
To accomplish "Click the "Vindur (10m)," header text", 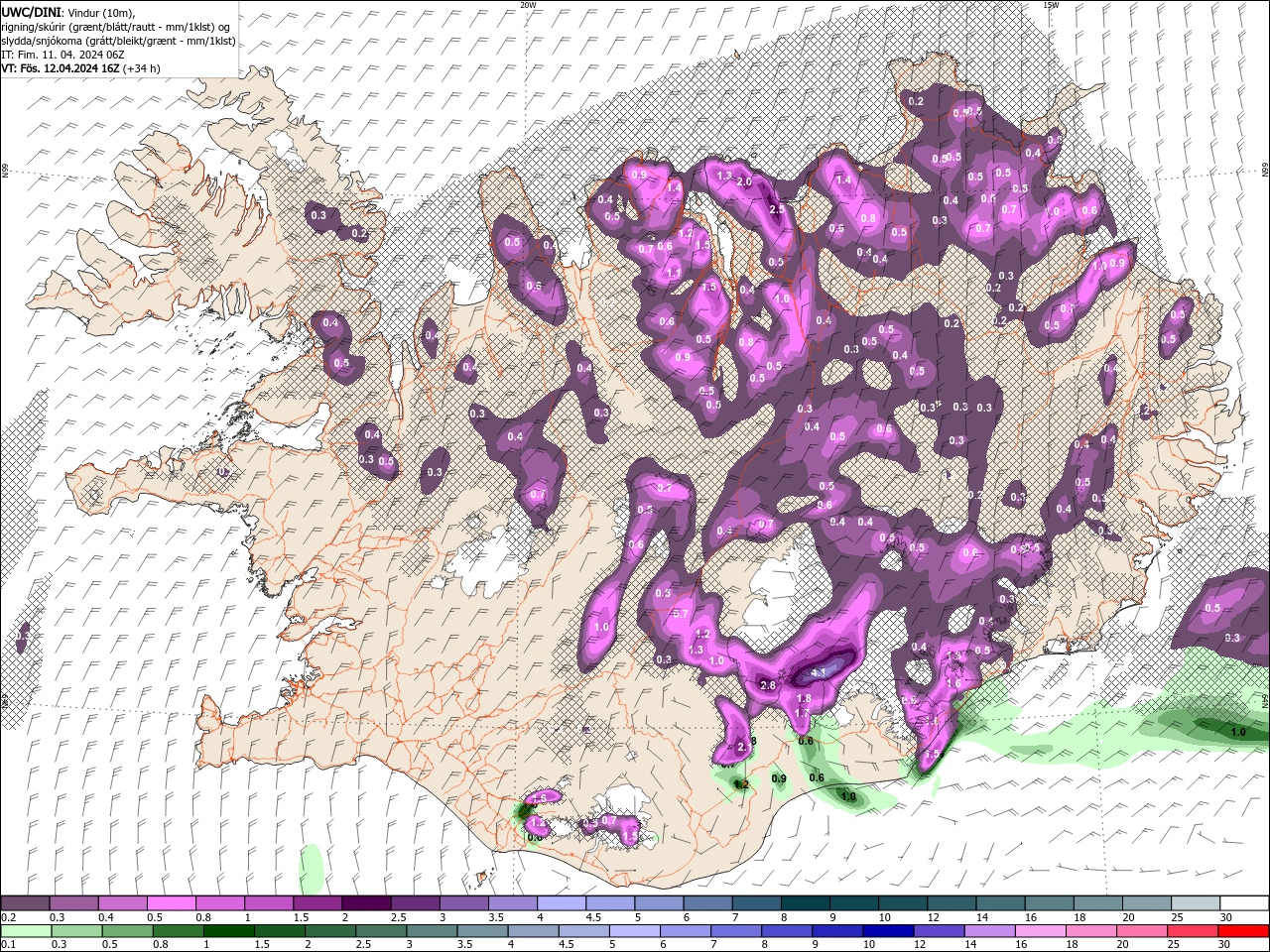I will click(99, 12).
